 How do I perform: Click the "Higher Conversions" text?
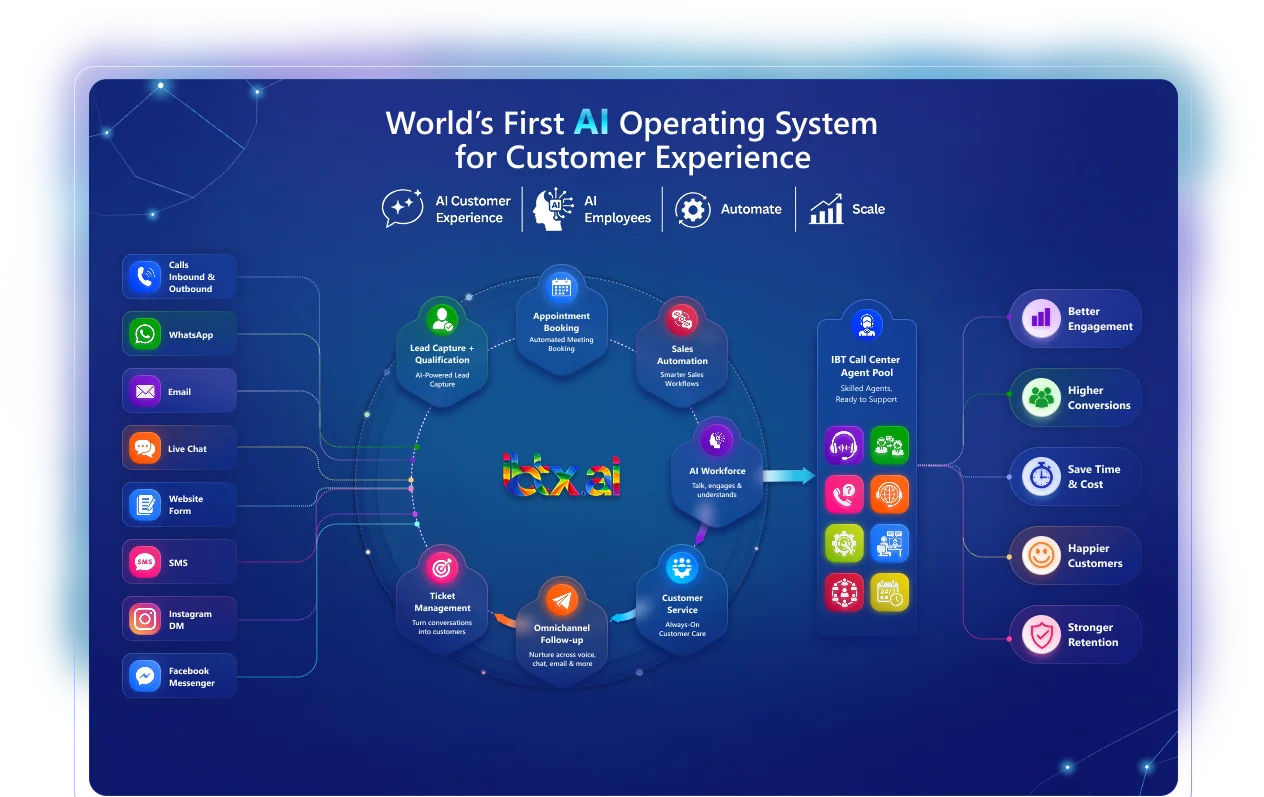point(1099,397)
